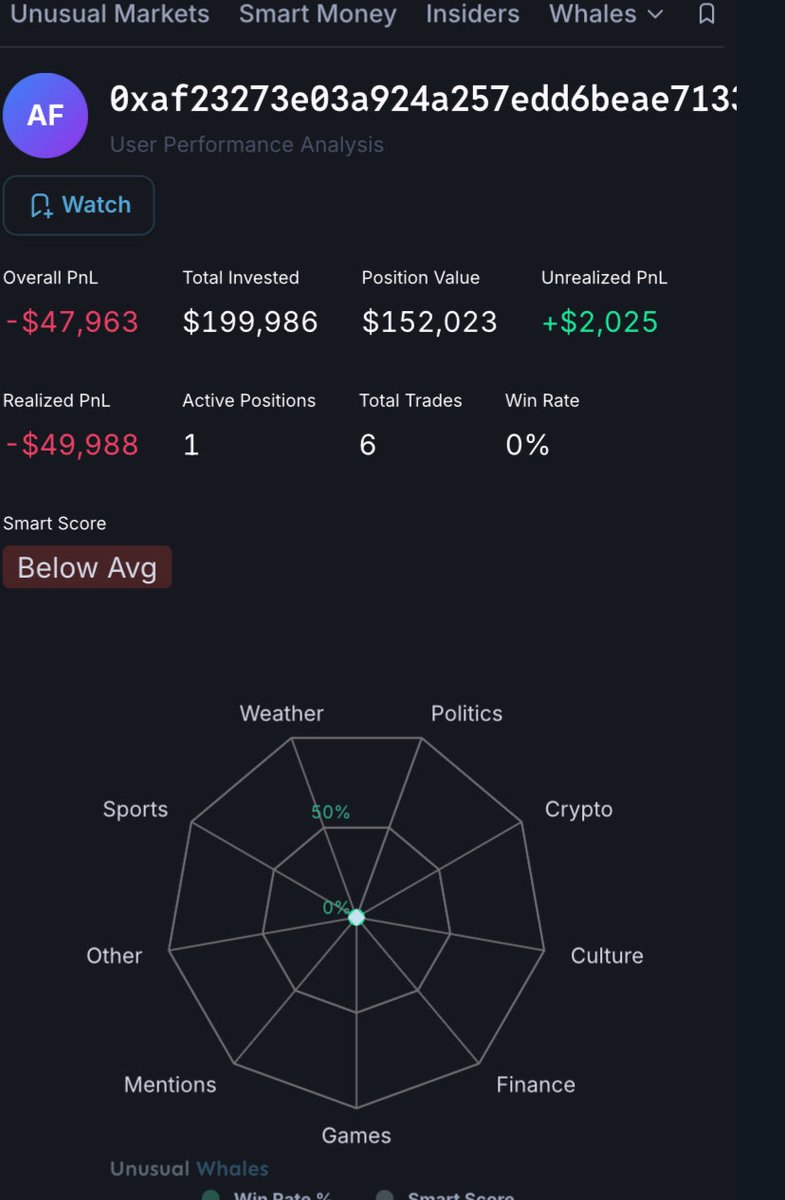Image resolution: width=785 pixels, height=1200 pixels.
Task: Click the Unusual Whales watermark logo
Action: (x=189, y=1168)
